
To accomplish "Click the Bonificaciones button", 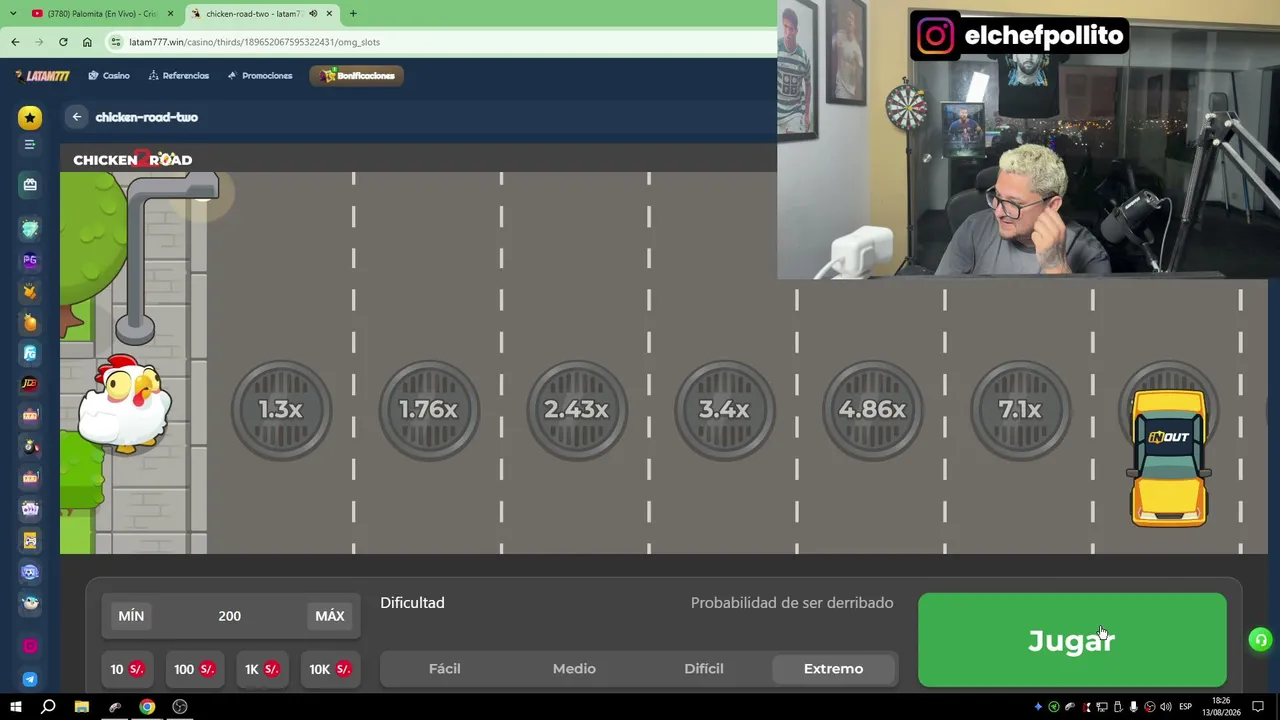I will (x=357, y=76).
